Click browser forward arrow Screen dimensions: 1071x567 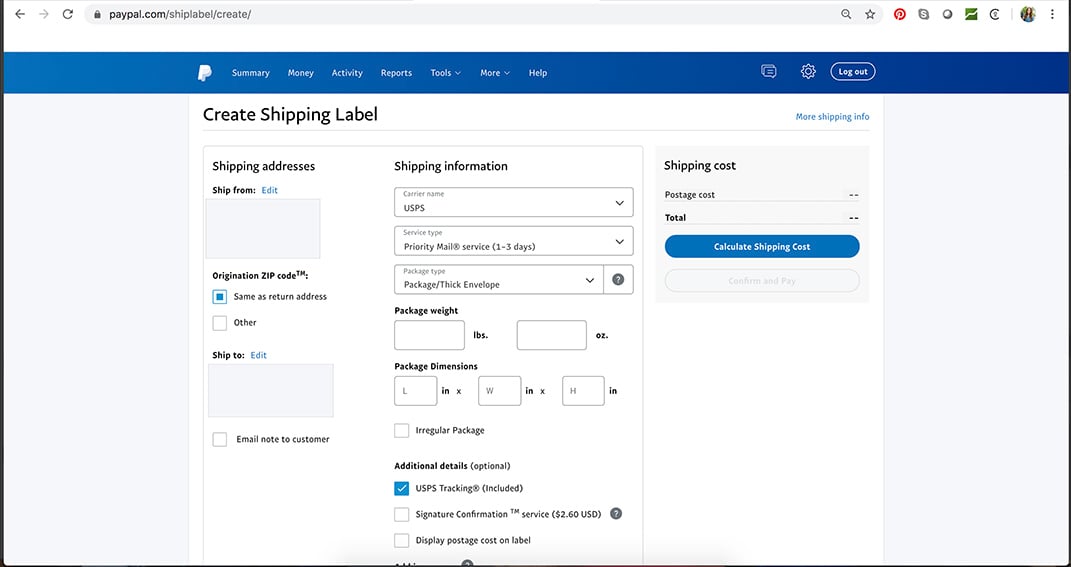(44, 14)
